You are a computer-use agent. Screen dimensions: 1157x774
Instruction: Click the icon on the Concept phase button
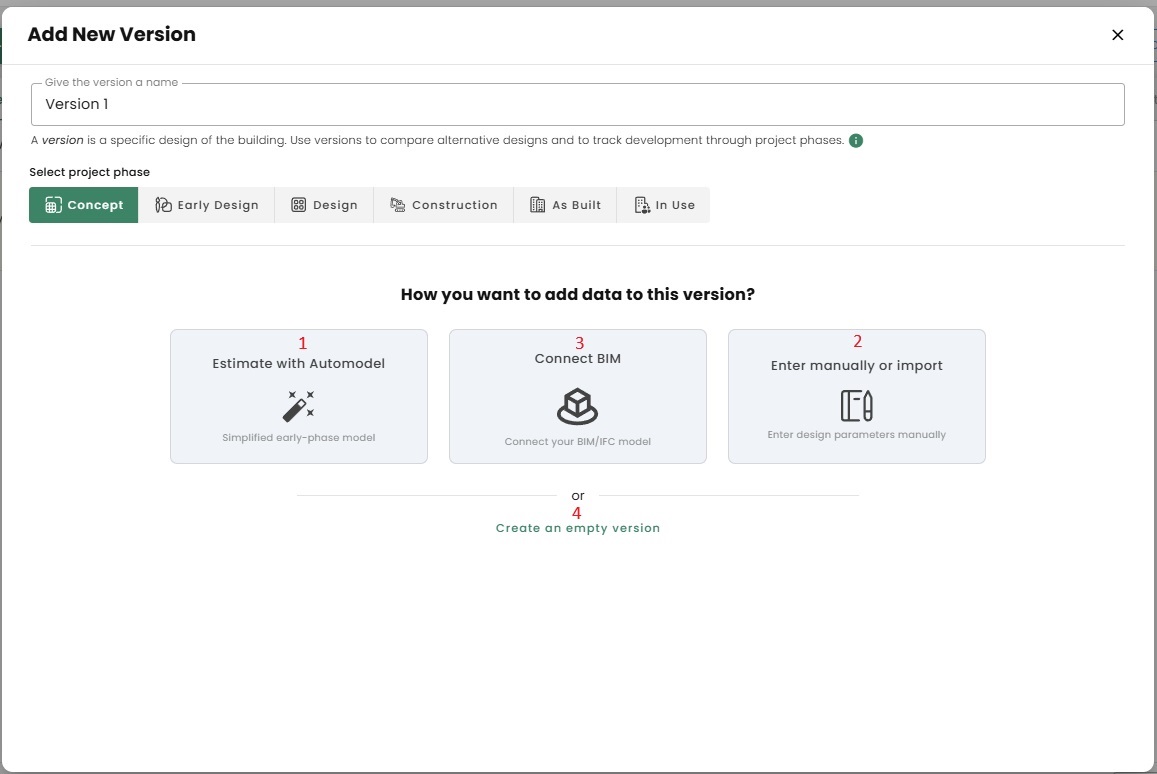(54, 205)
